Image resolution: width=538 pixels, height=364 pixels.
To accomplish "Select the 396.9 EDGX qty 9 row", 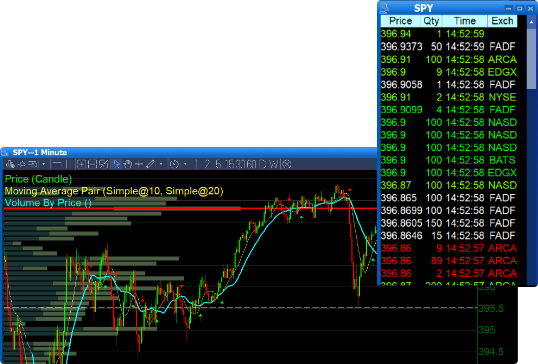I will click(449, 72).
